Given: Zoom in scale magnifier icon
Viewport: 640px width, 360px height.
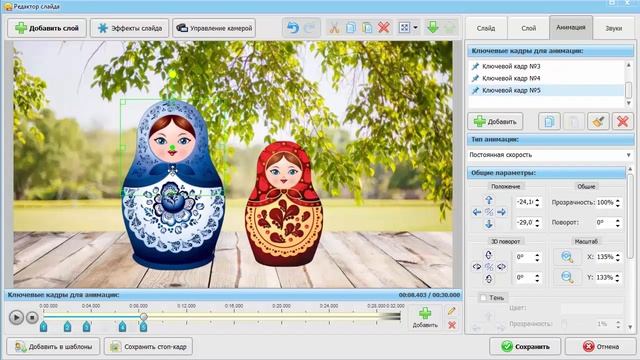Looking at the screenshot, I should click(x=567, y=257).
